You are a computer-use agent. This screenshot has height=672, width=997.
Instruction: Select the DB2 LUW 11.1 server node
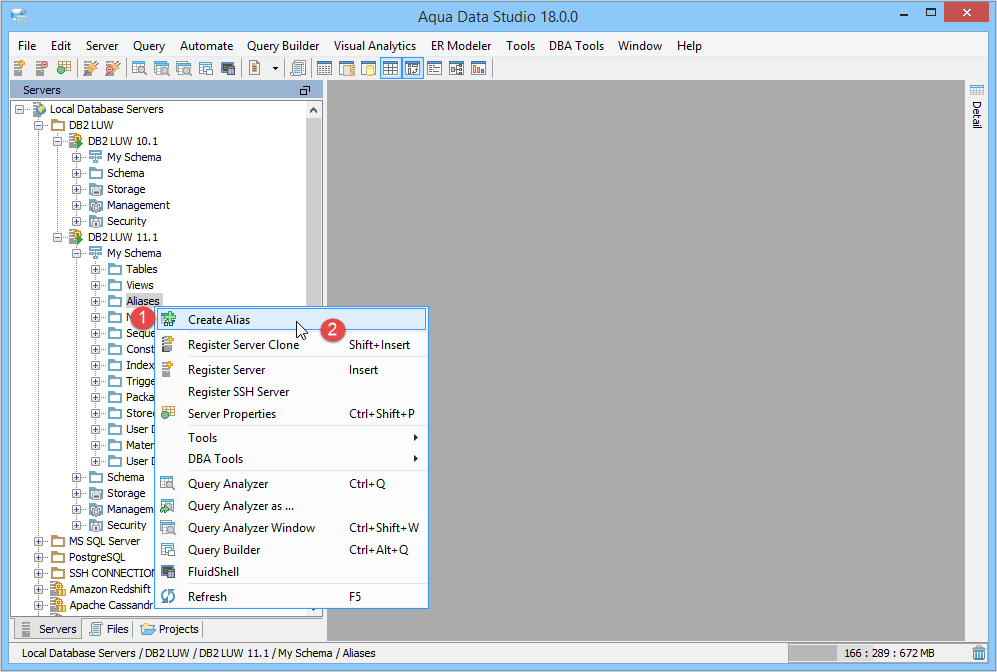pyautogui.click(x=123, y=237)
